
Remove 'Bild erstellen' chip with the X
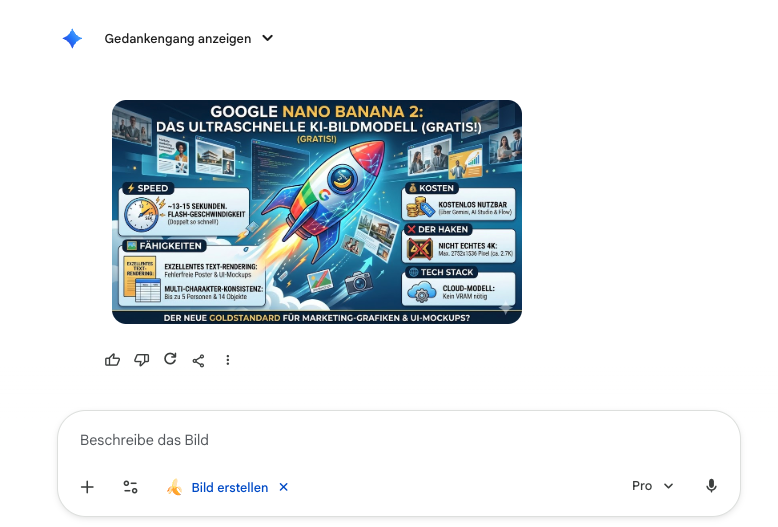pos(283,487)
